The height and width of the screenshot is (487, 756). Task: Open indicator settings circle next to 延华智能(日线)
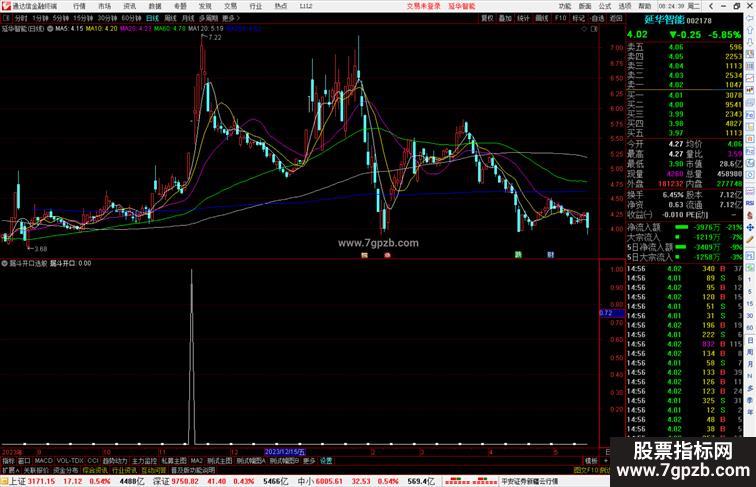[50, 29]
